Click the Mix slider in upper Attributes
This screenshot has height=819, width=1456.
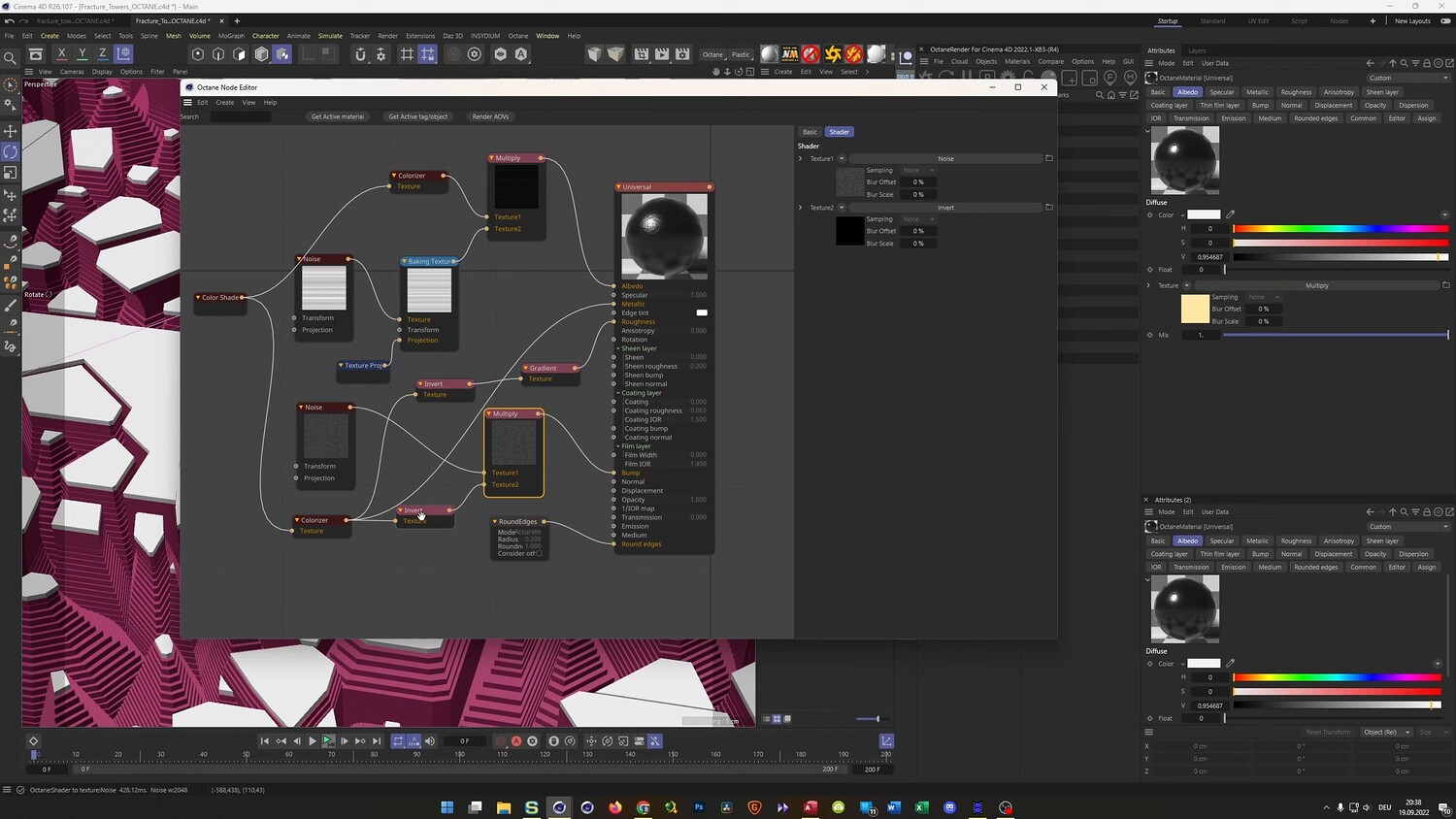coord(1336,335)
